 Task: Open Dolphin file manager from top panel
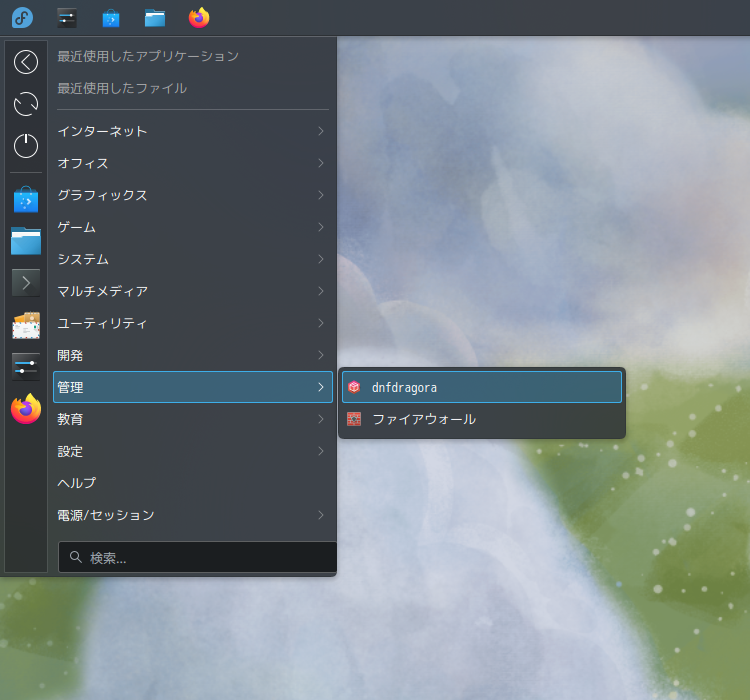coord(155,18)
